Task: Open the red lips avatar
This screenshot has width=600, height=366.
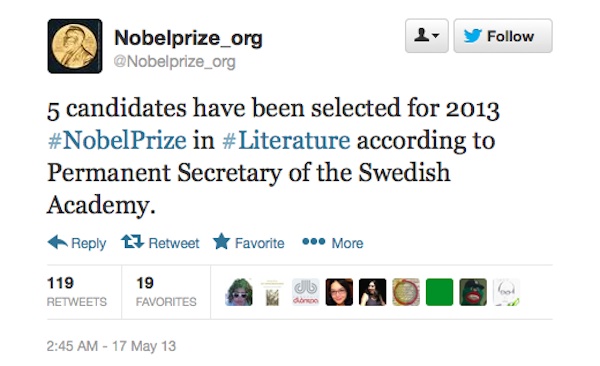Action: coord(473,292)
